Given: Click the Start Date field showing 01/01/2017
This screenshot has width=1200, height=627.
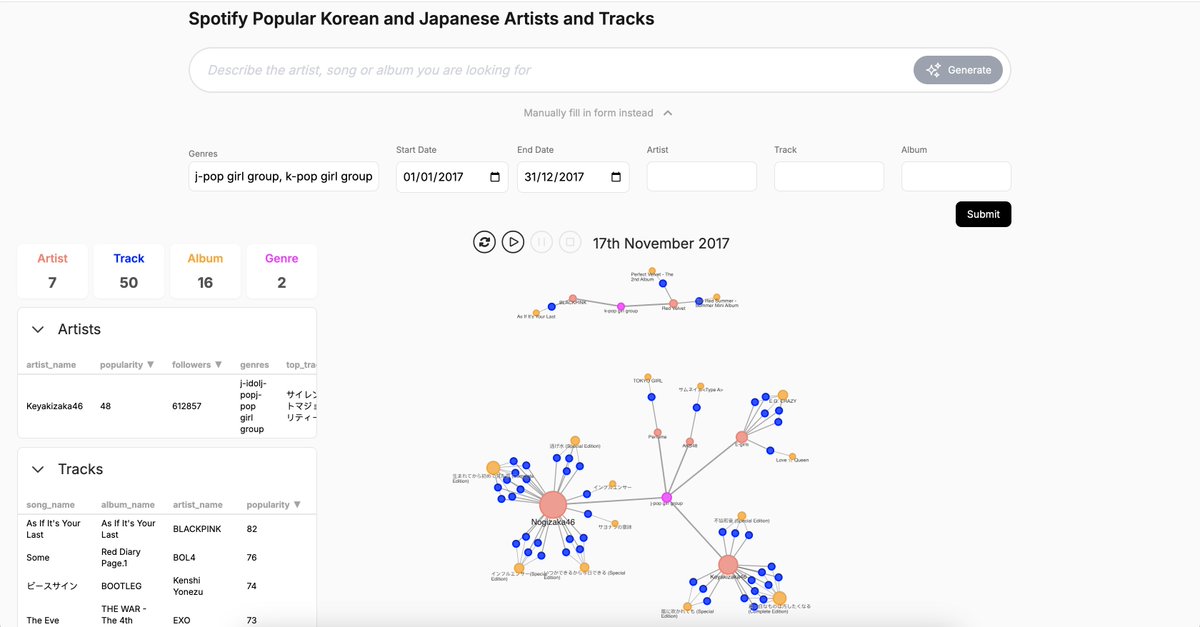Looking at the screenshot, I should point(452,176).
